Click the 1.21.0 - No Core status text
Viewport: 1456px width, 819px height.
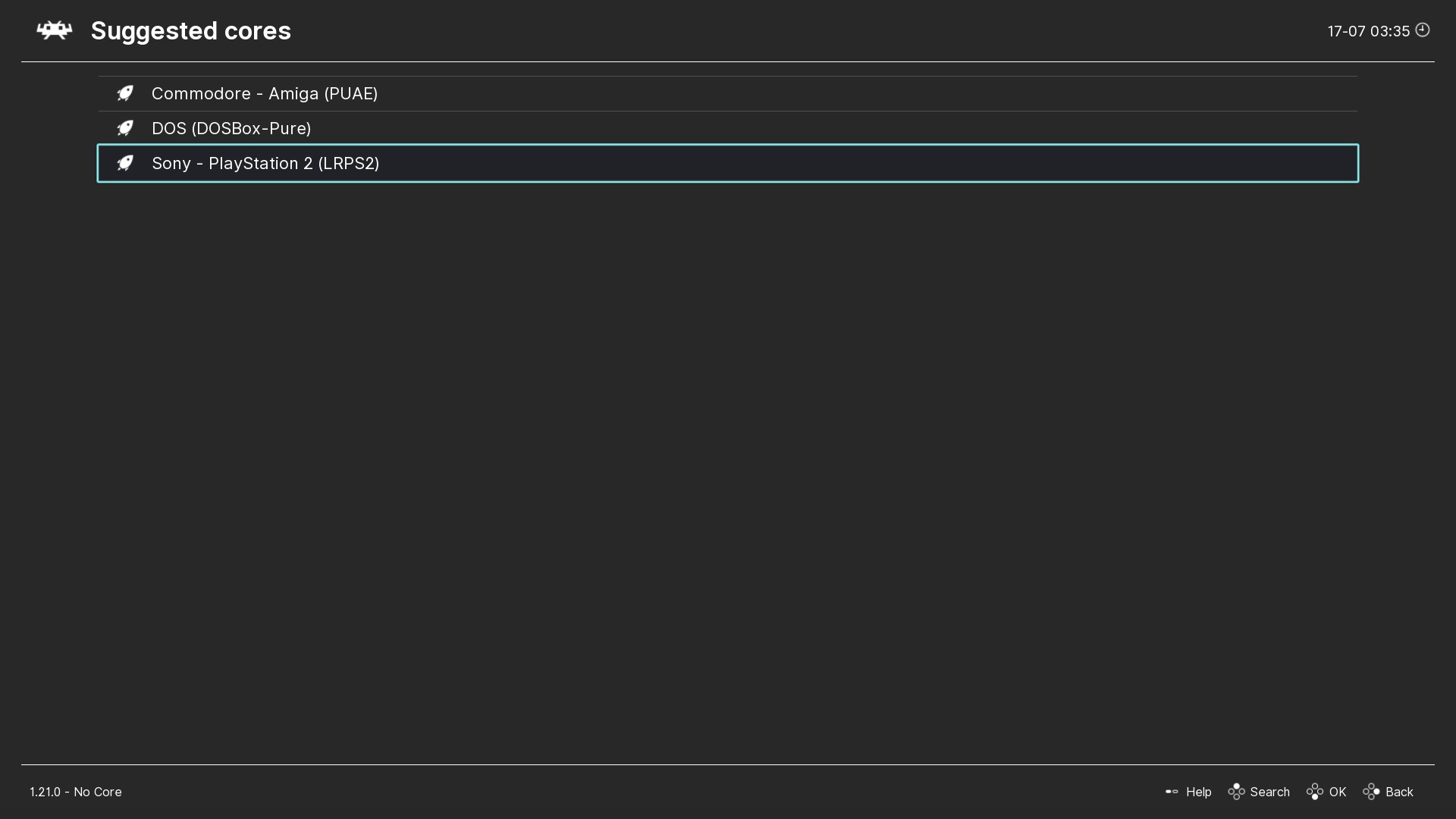pos(76,792)
